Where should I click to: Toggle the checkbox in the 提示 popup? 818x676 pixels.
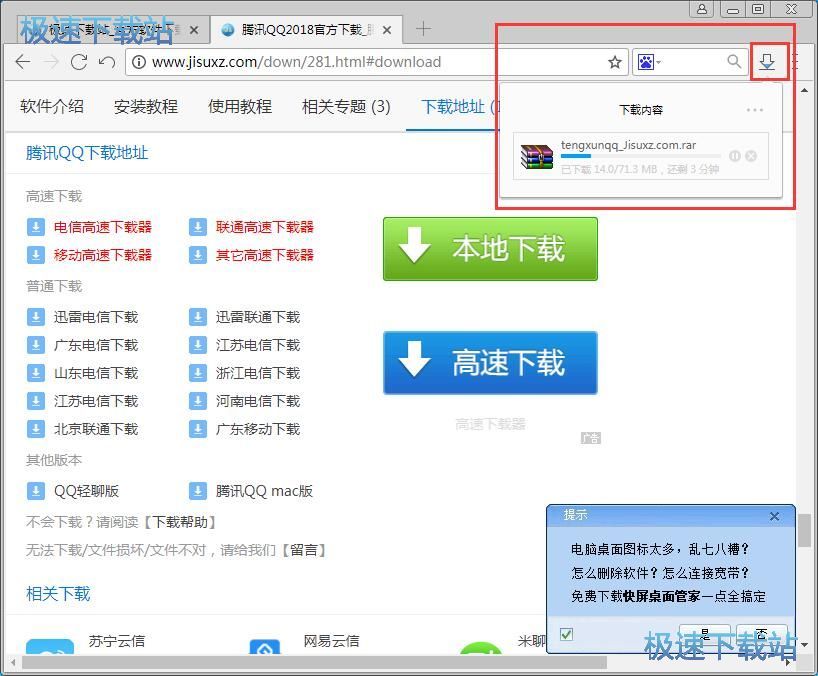(x=566, y=634)
